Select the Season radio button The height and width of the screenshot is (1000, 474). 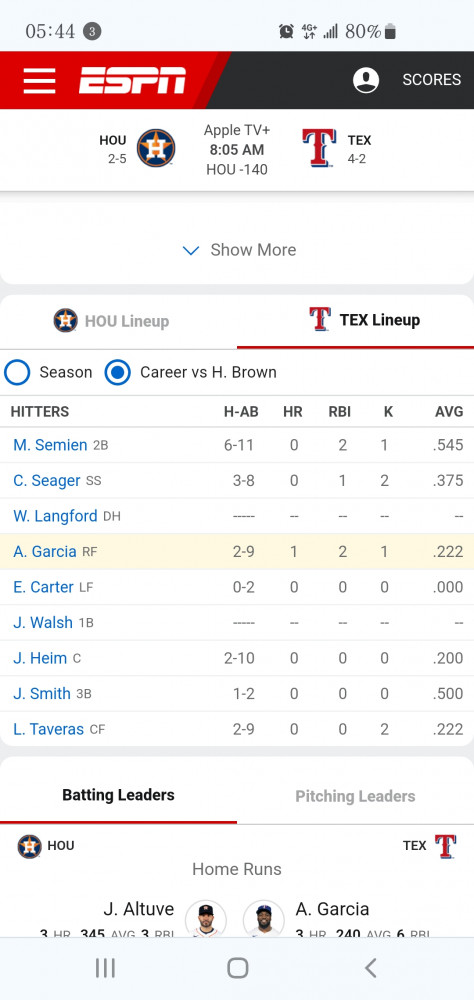pyautogui.click(x=17, y=372)
